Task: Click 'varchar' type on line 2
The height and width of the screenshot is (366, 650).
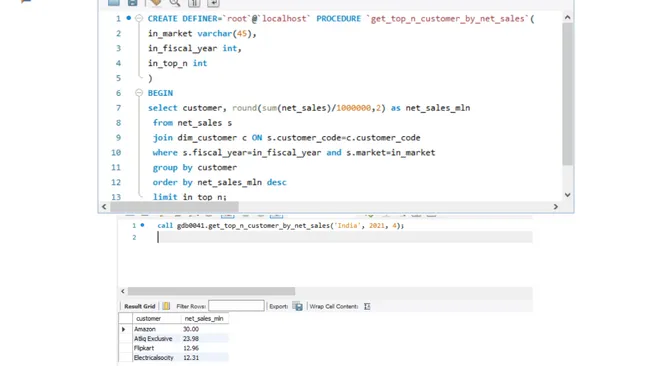Action: 215,34
